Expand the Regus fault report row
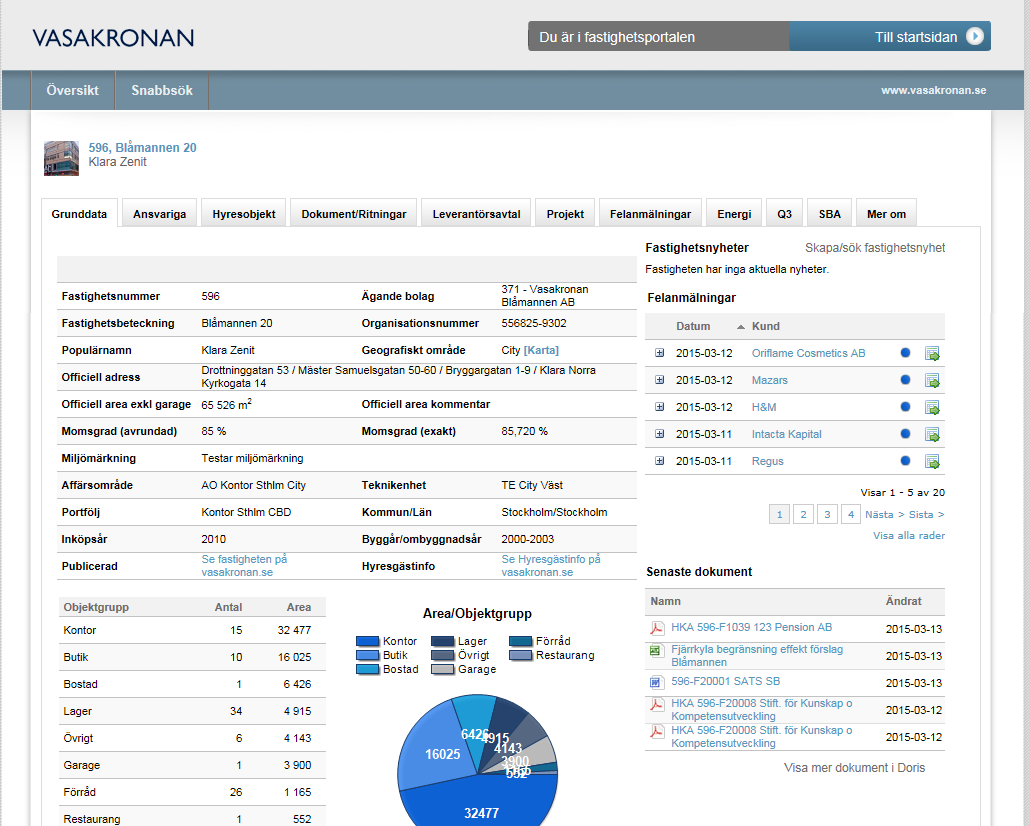This screenshot has height=826, width=1029. click(x=660, y=461)
